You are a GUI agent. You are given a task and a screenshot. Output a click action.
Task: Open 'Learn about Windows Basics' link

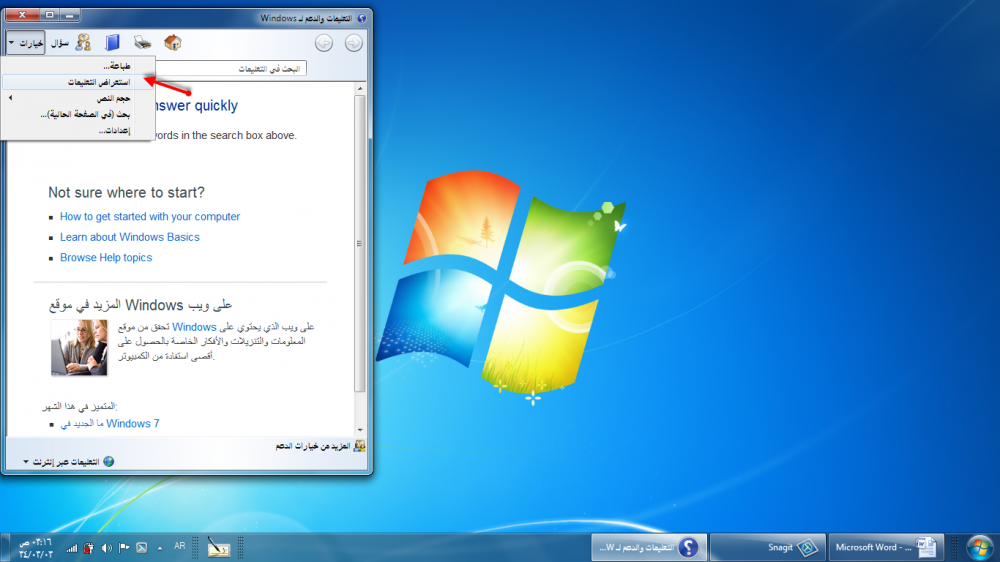click(129, 237)
